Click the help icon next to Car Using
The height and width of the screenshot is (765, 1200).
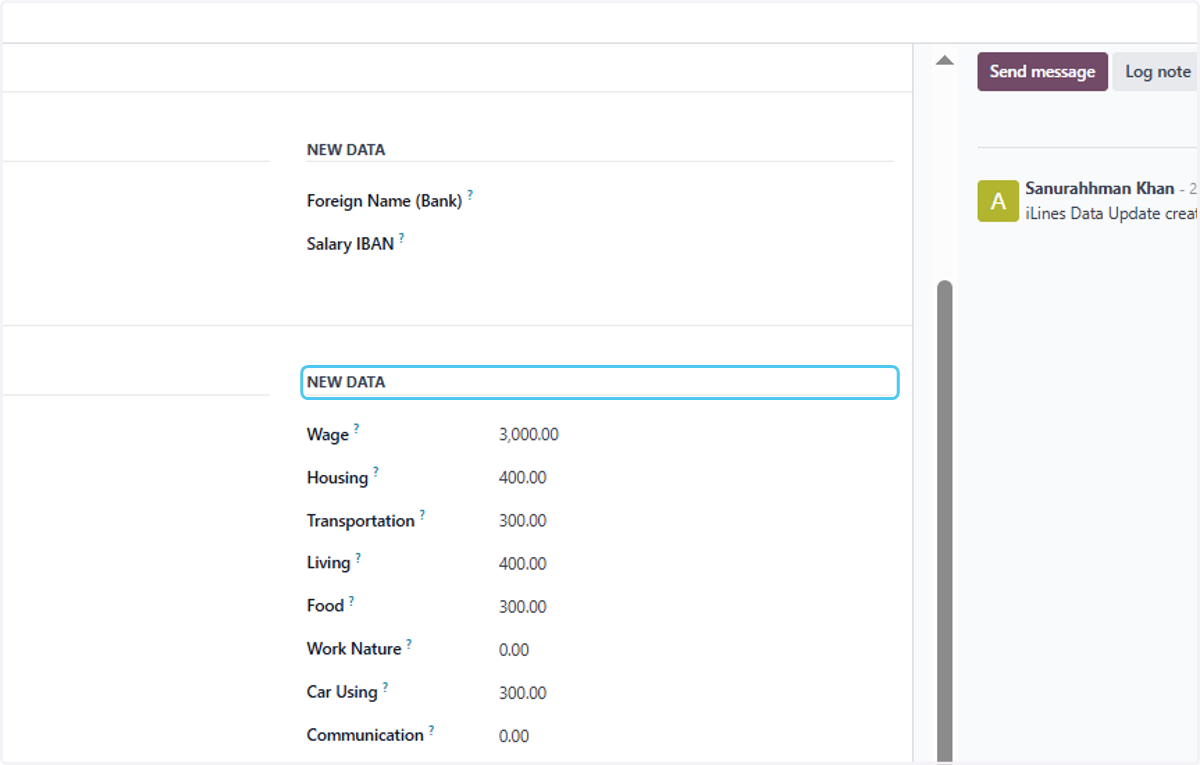click(385, 687)
